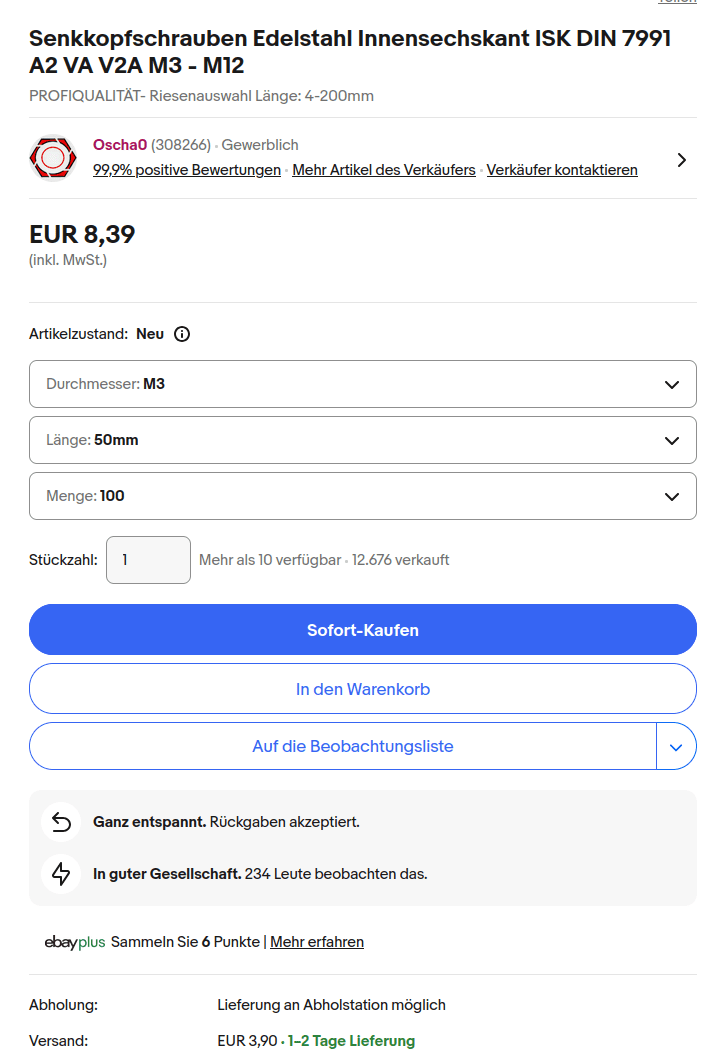The height and width of the screenshot is (1055, 719).
Task: Click the ebay plus logo
Action: [75, 942]
